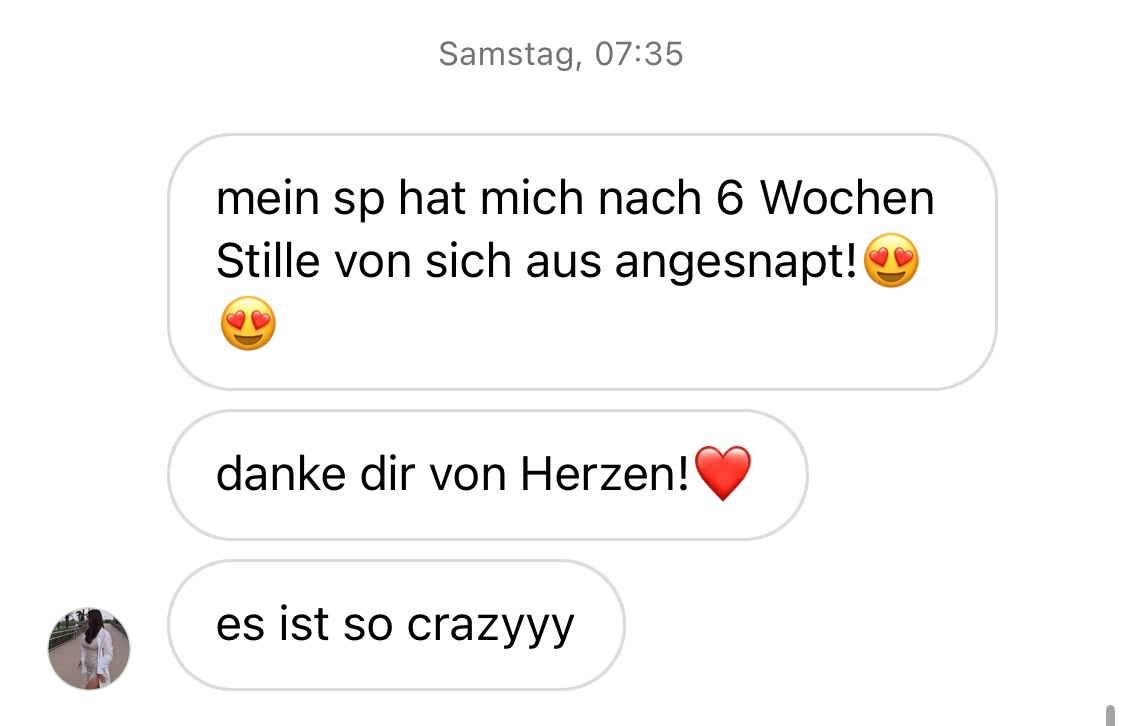1124x726 pixels.
Task: Click the scrollbar handle at bottom right
Action: tap(1110, 715)
